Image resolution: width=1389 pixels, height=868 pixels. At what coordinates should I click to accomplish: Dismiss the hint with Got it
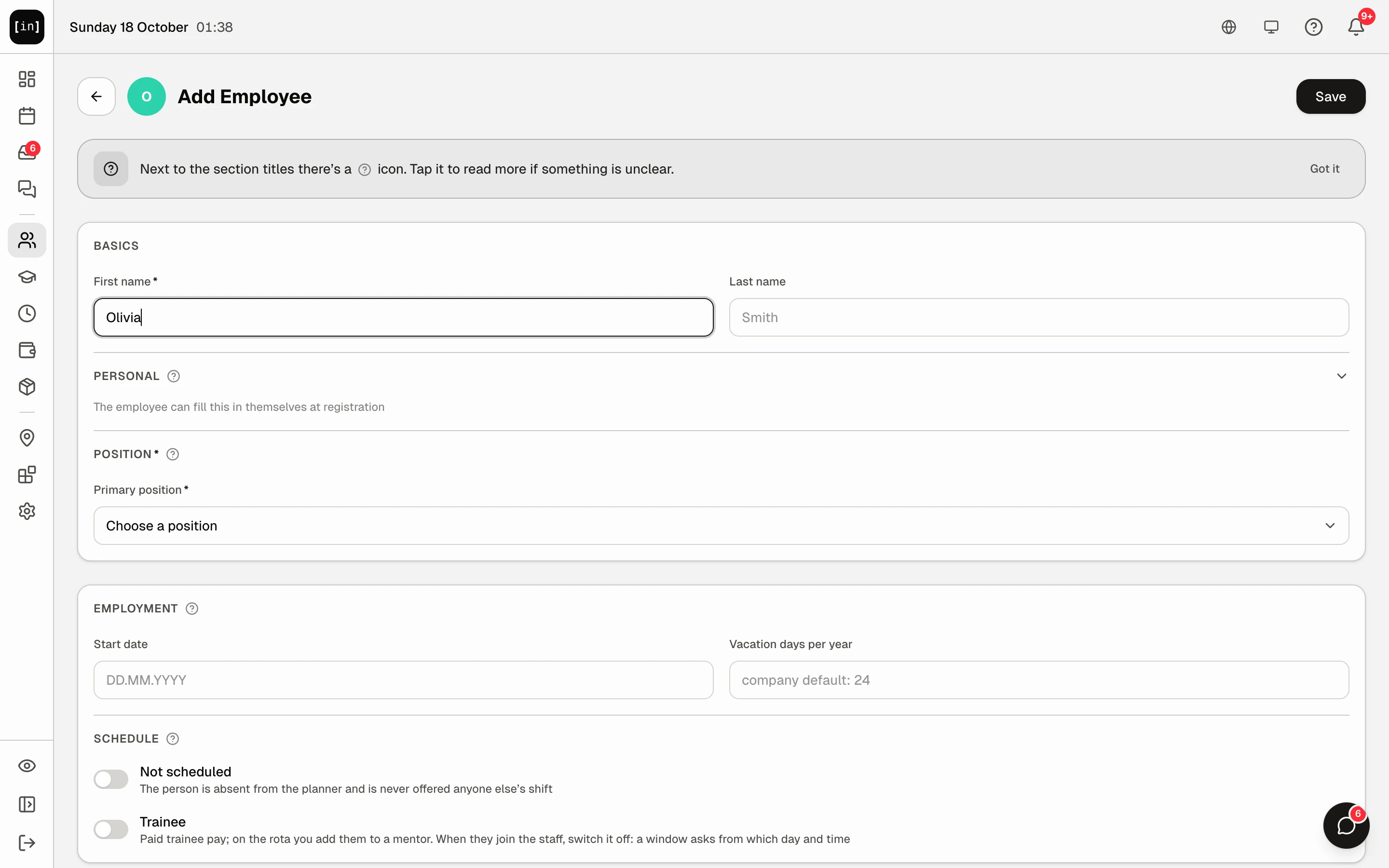coord(1324,169)
